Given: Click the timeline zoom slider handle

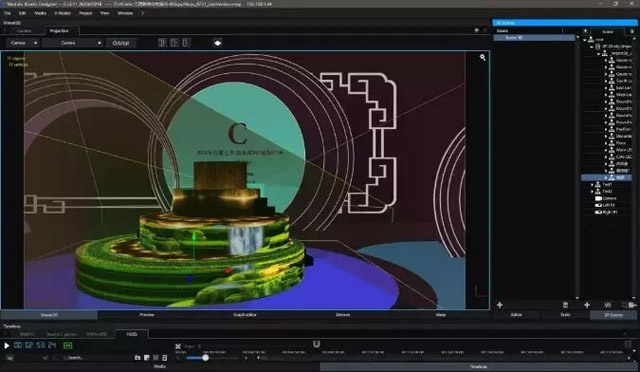Looking at the screenshot, I should pyautogui.click(x=205, y=358).
